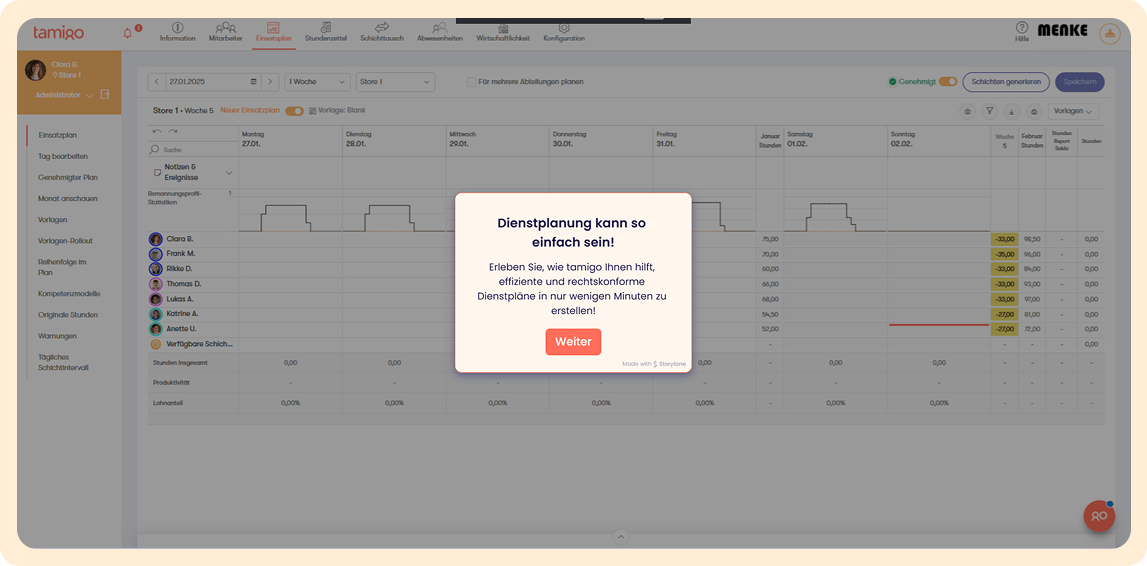Click the notification bell icon

pyautogui.click(x=128, y=33)
